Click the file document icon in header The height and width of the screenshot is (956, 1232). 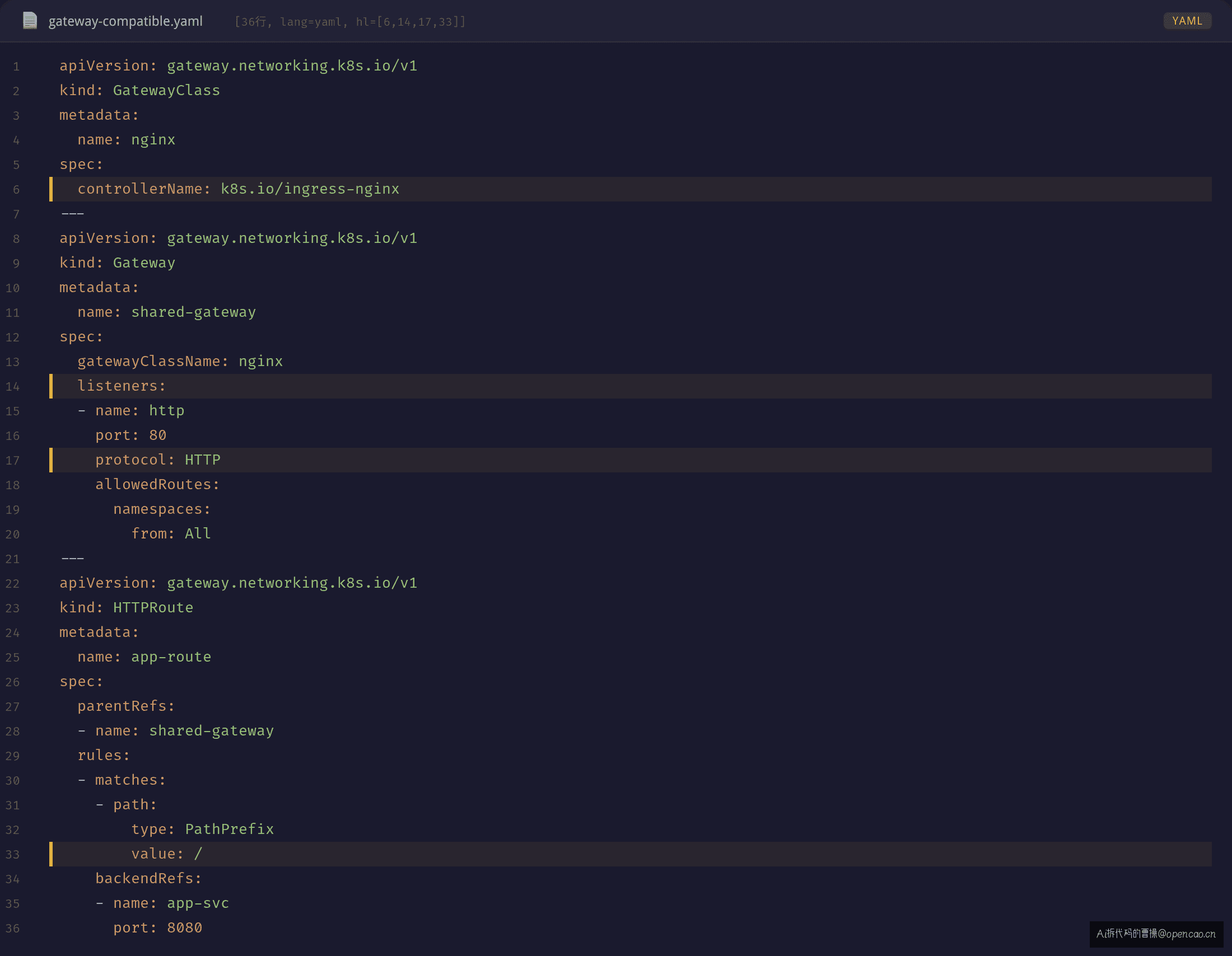(x=30, y=21)
